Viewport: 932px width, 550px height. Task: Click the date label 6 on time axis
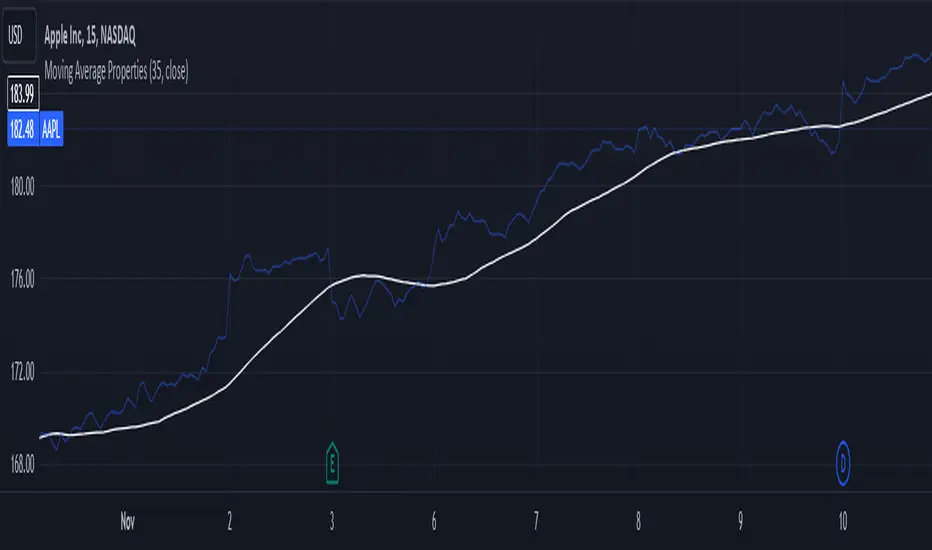(434, 521)
